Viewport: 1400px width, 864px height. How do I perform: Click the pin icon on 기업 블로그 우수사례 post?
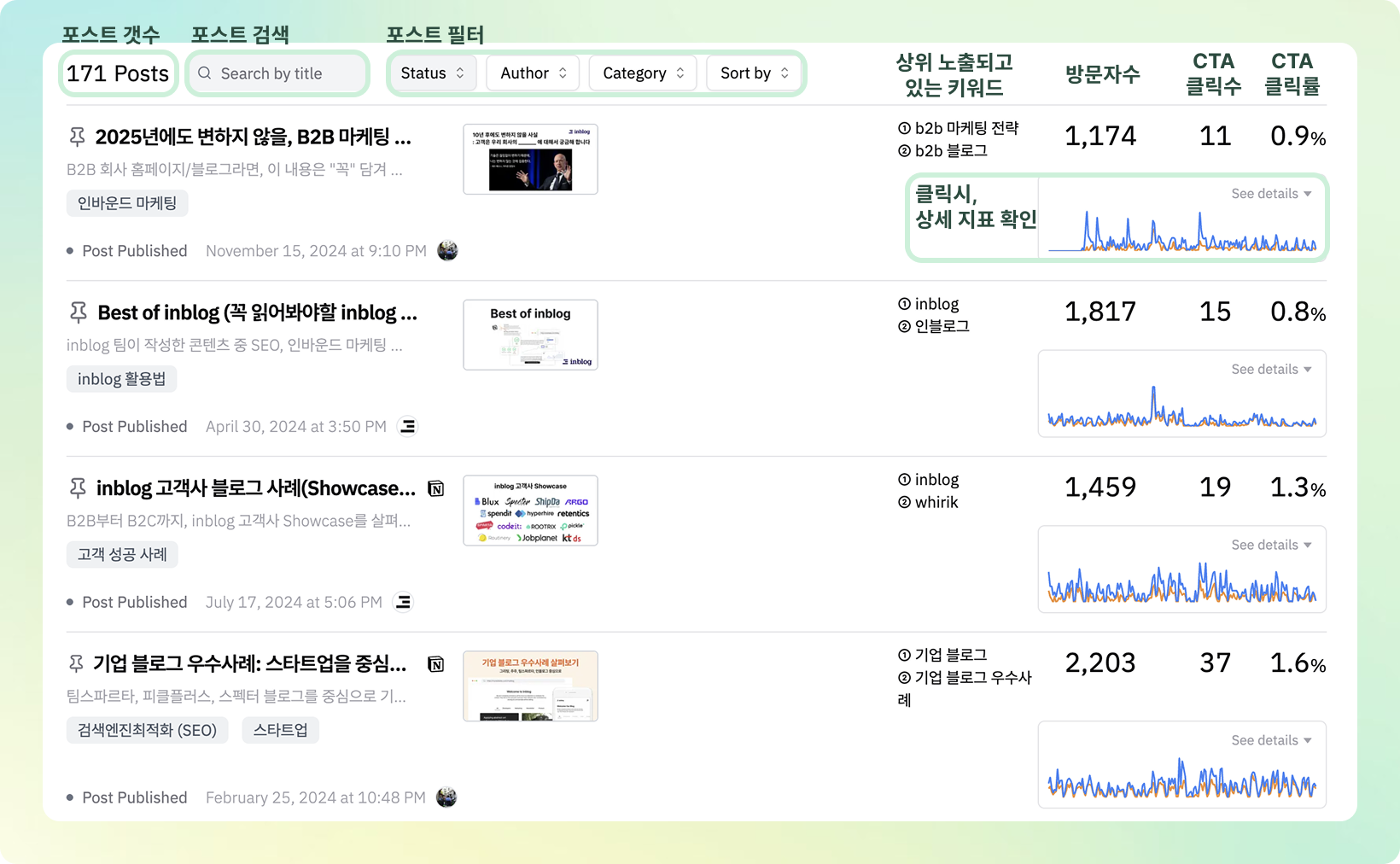pyautogui.click(x=76, y=663)
